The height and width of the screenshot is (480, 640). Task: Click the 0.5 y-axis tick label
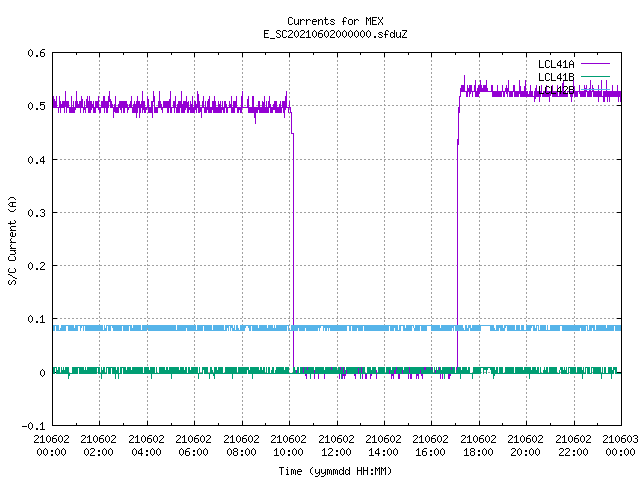tap(36, 106)
